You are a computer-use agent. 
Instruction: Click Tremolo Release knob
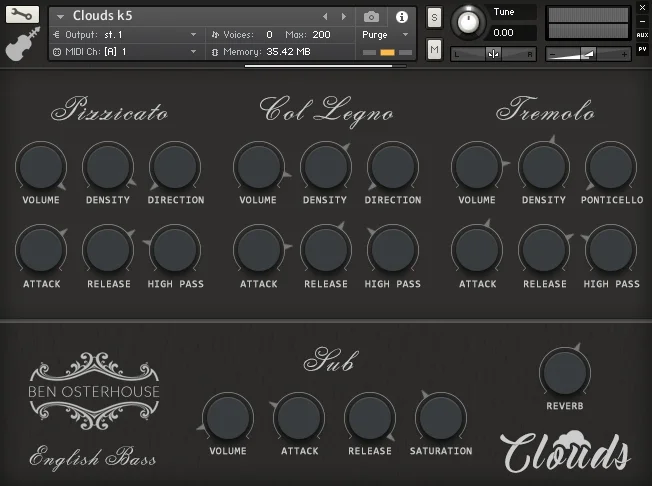point(544,250)
